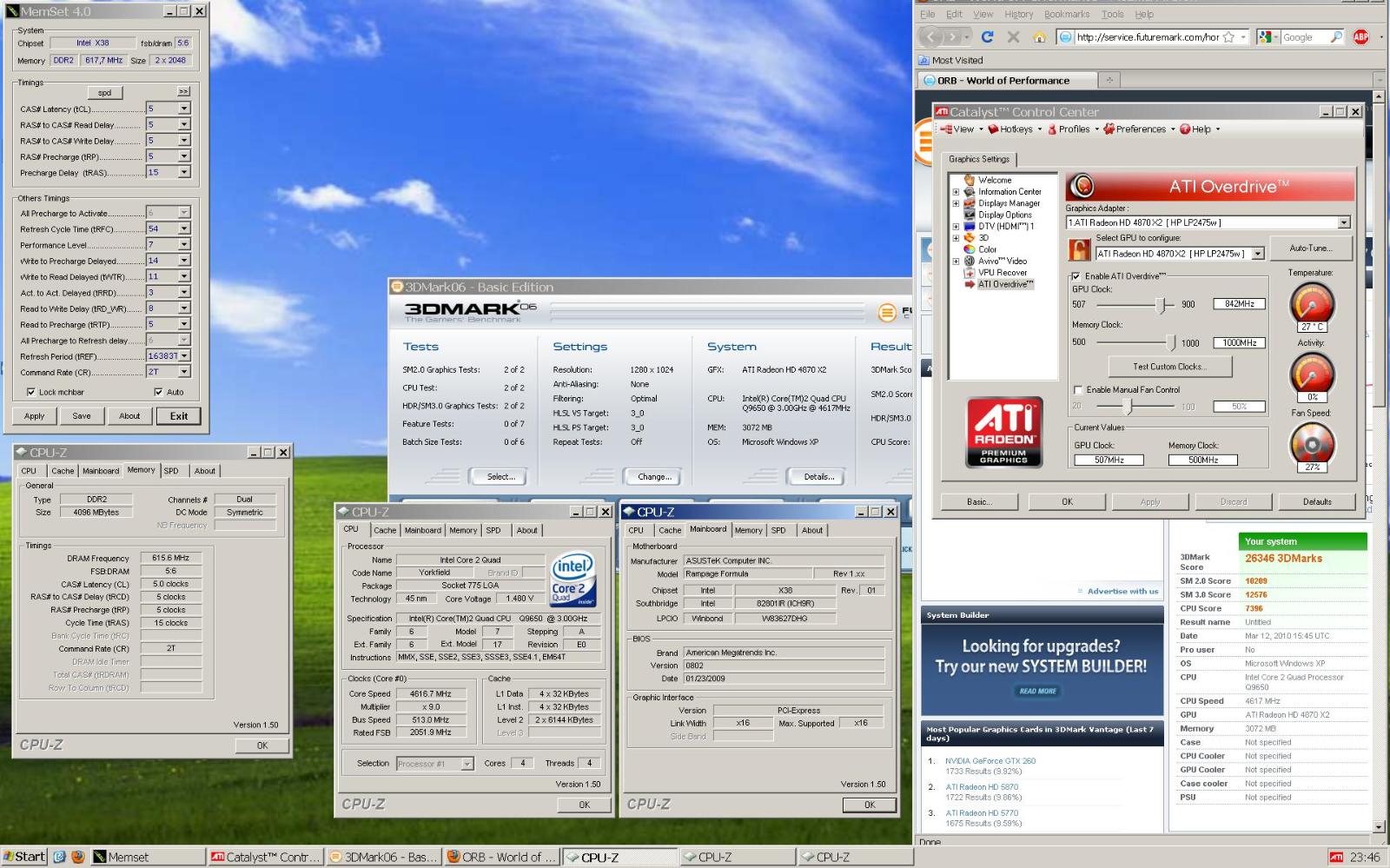
Task: Click the bookmark star in the address bar
Action: coord(1228,37)
